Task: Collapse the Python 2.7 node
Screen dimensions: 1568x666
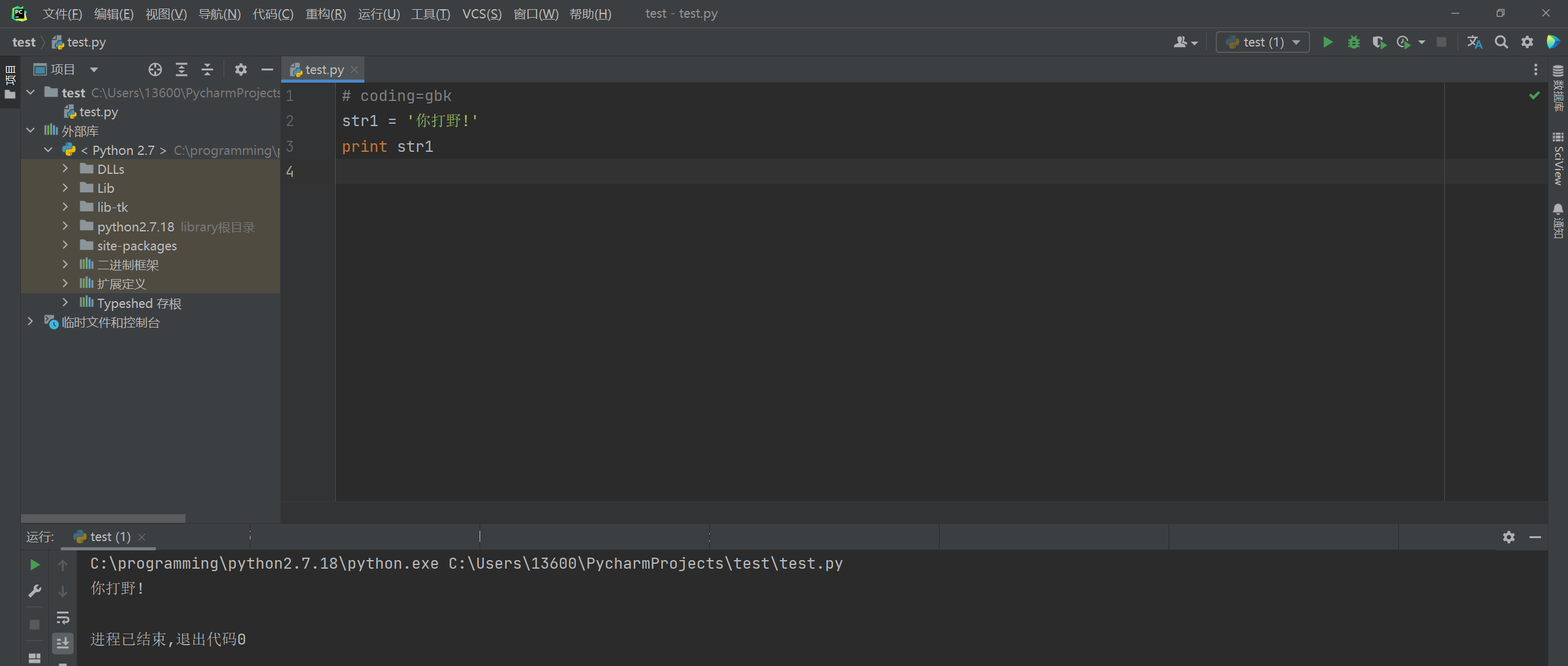Action: click(48, 150)
